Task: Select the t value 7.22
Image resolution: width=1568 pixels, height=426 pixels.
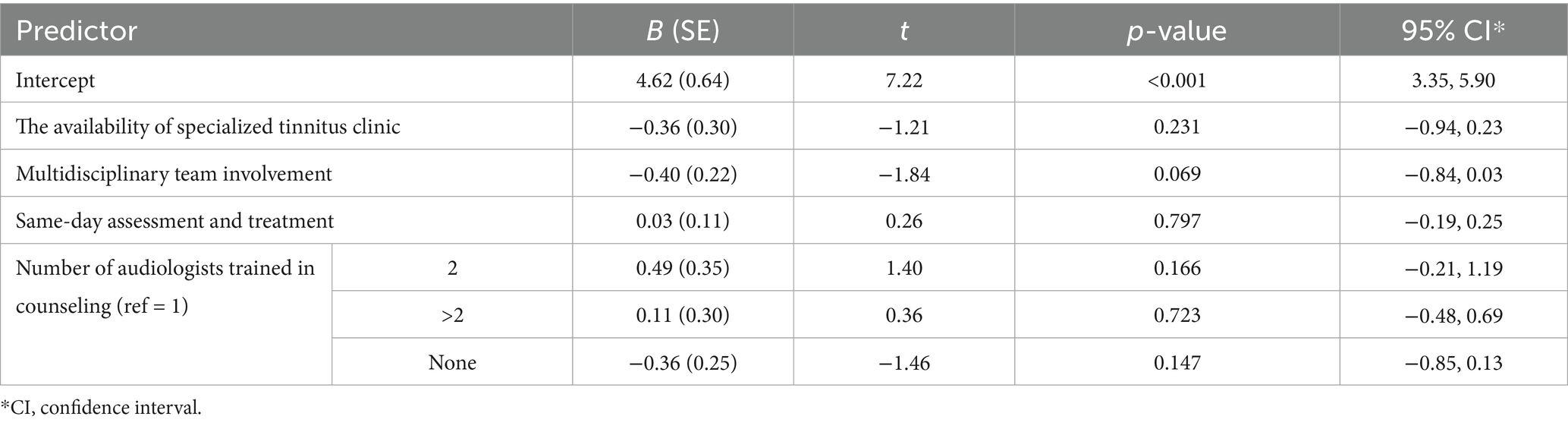Action: pos(903,80)
